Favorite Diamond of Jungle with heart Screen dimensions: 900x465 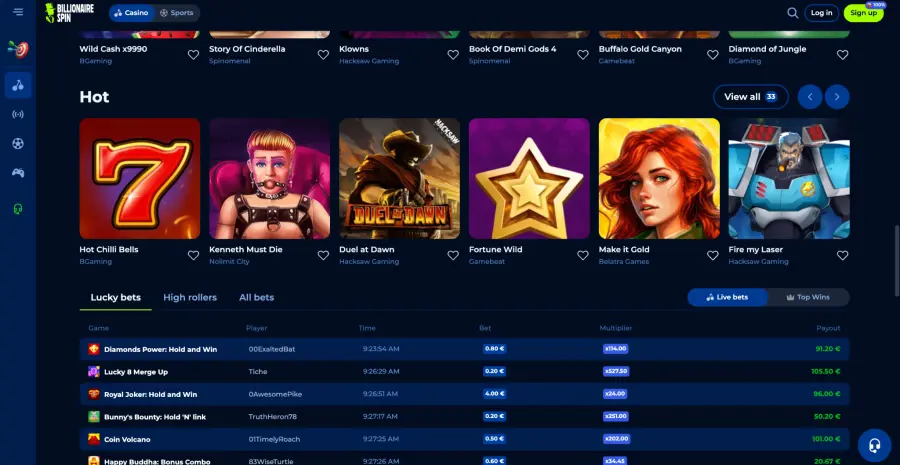(x=842, y=55)
